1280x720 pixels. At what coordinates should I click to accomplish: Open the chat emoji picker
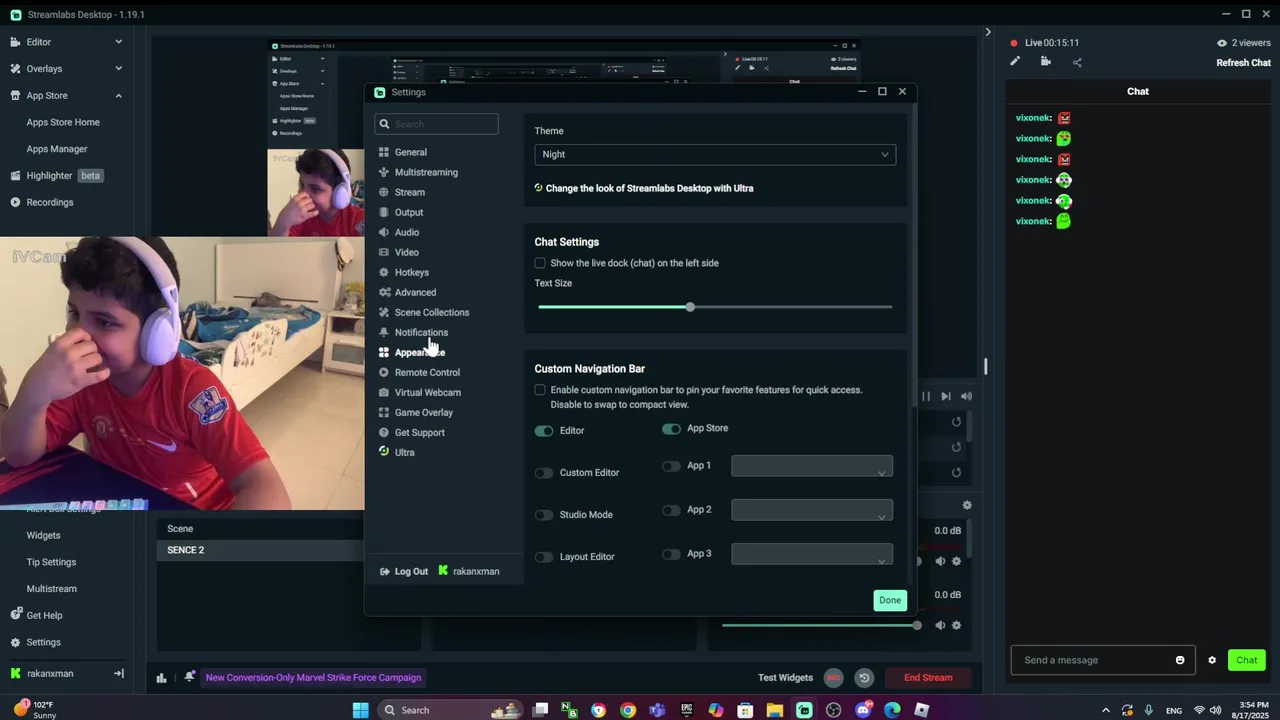[x=1180, y=660]
